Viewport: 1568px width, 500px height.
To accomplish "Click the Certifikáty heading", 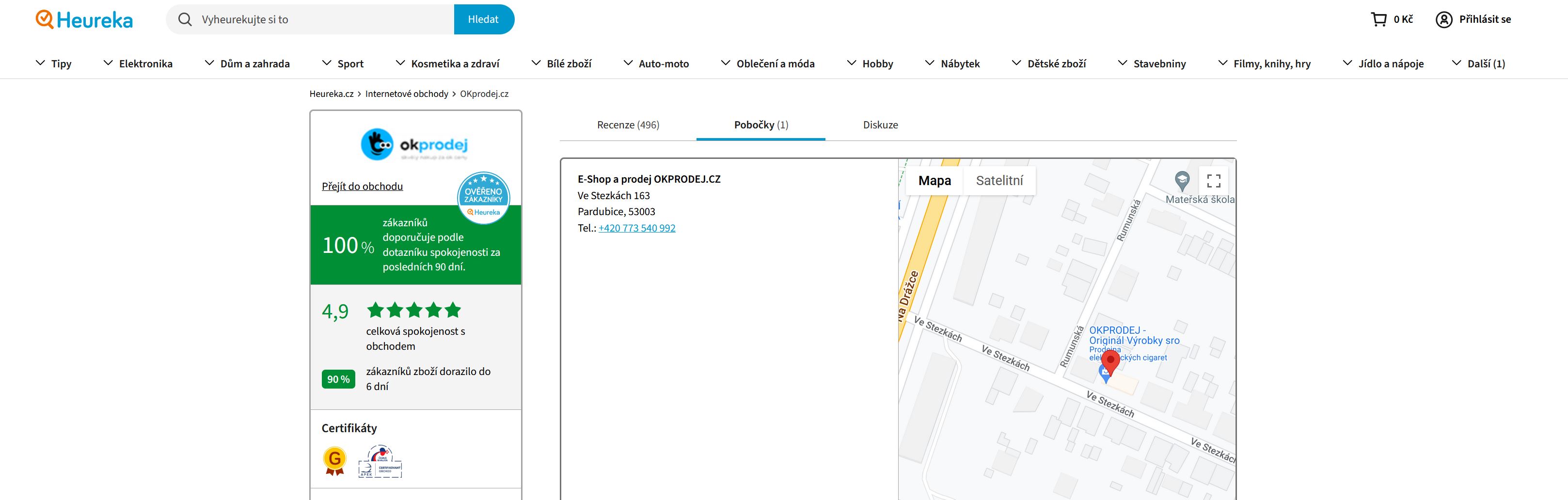I will 349,428.
